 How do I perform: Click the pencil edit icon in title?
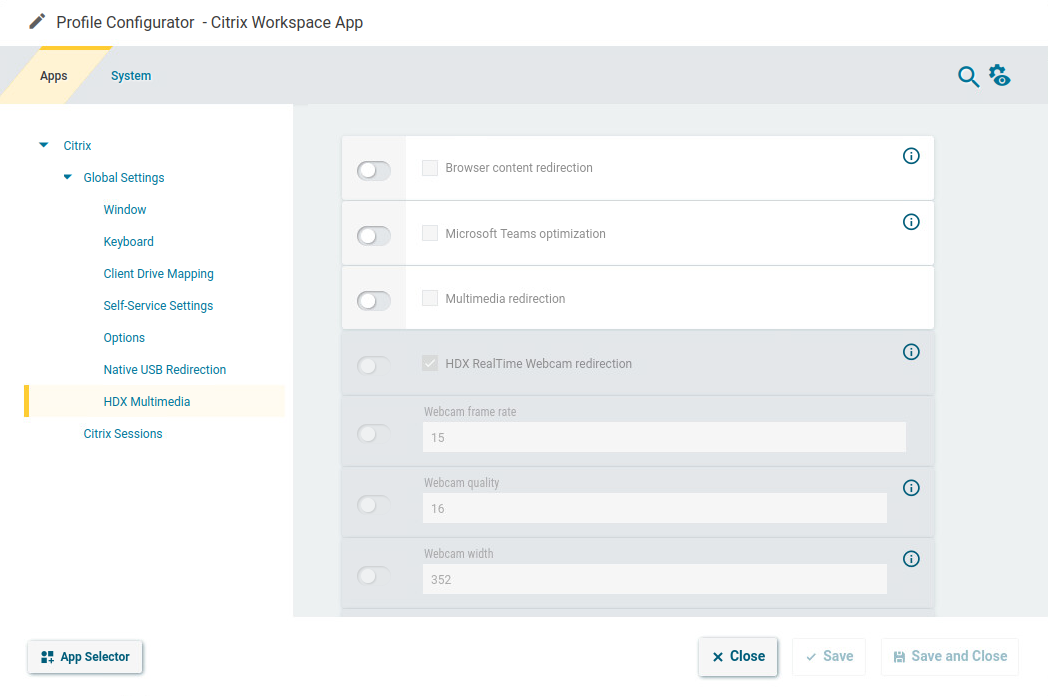pos(37,21)
